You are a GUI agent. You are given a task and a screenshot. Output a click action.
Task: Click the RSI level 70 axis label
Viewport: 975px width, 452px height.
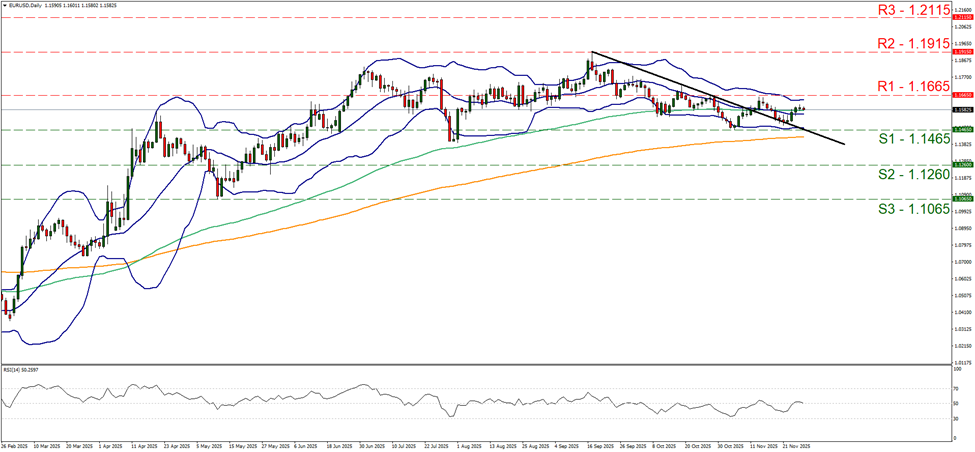tap(957, 387)
